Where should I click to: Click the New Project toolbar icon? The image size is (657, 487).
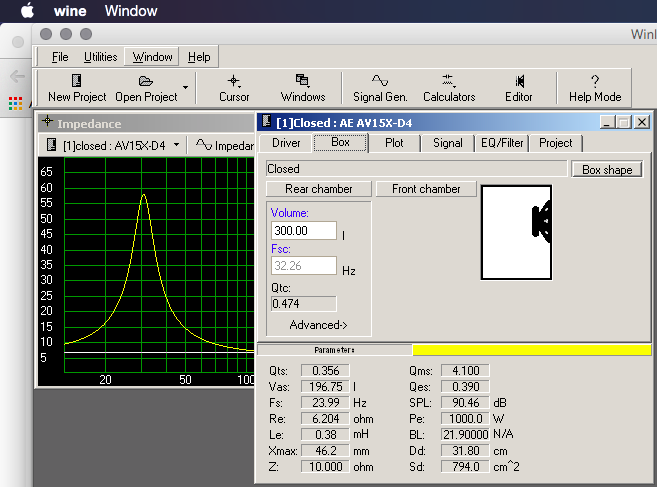pos(77,88)
